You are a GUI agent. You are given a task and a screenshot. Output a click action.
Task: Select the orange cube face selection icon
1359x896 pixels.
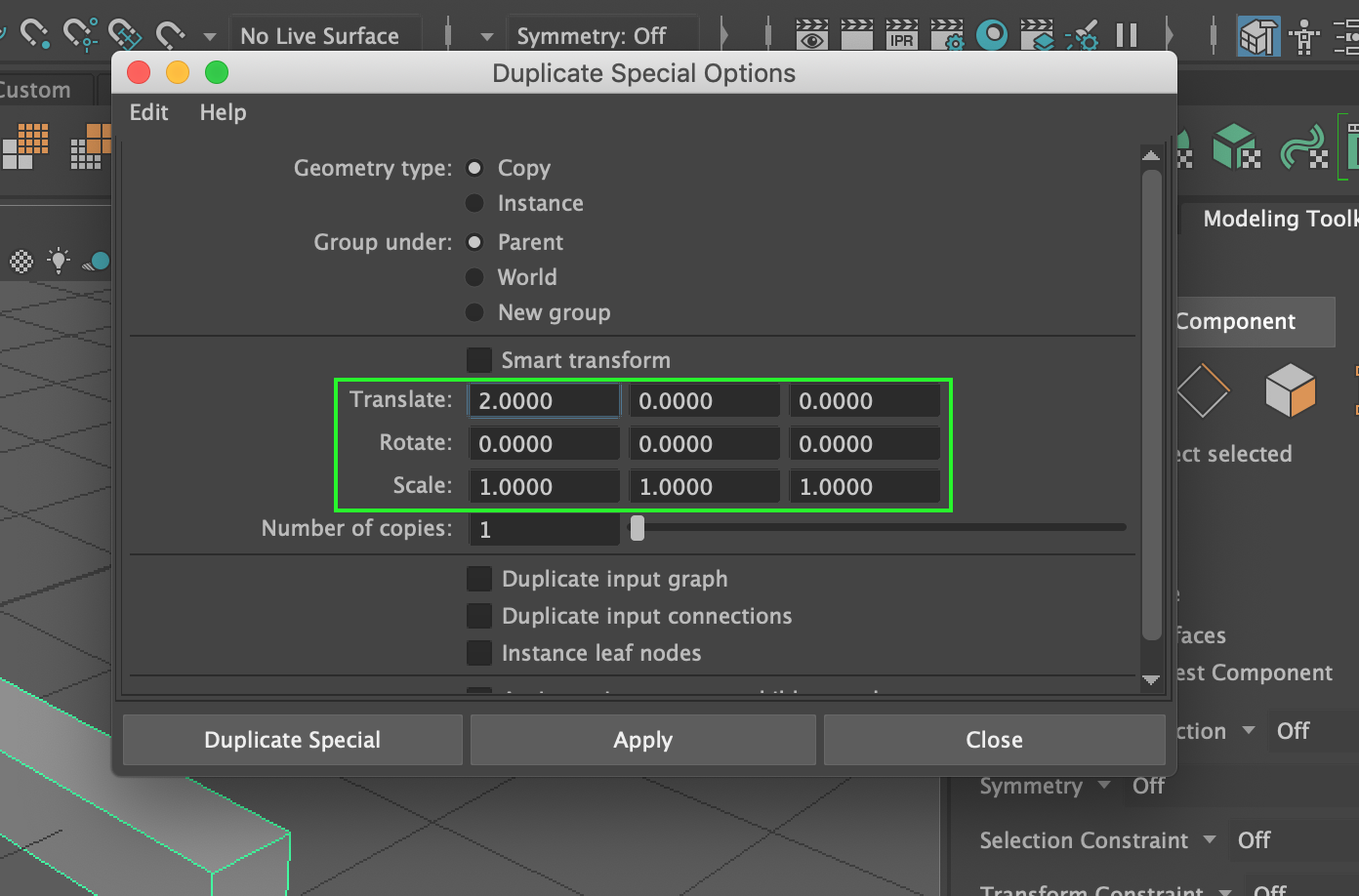[1290, 390]
